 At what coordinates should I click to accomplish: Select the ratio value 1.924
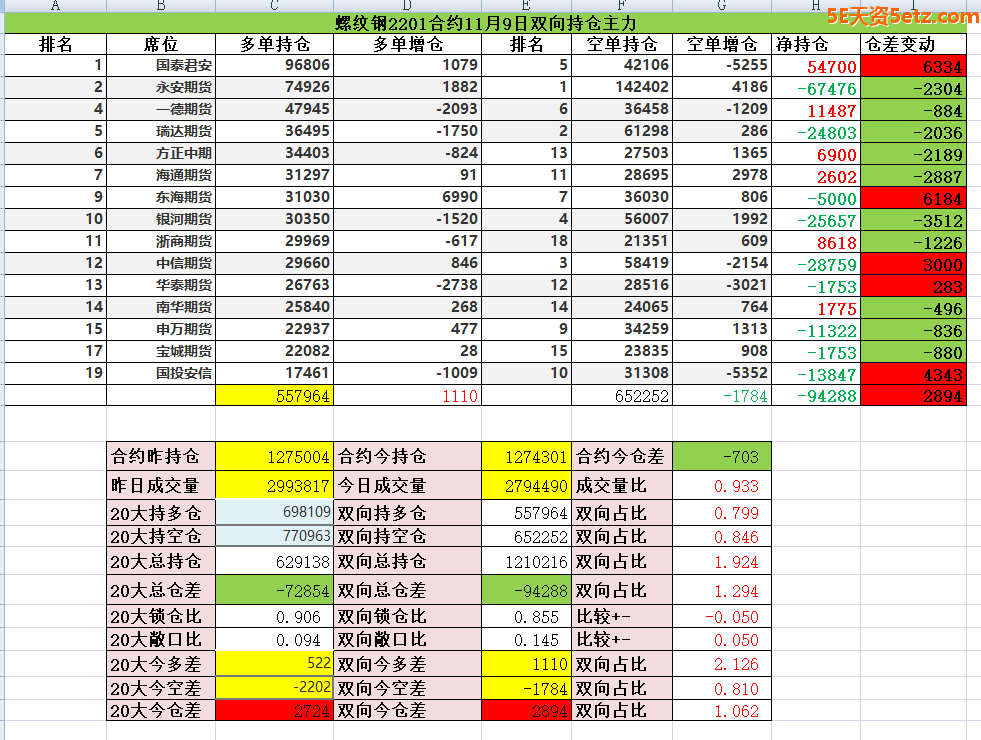(x=722, y=561)
